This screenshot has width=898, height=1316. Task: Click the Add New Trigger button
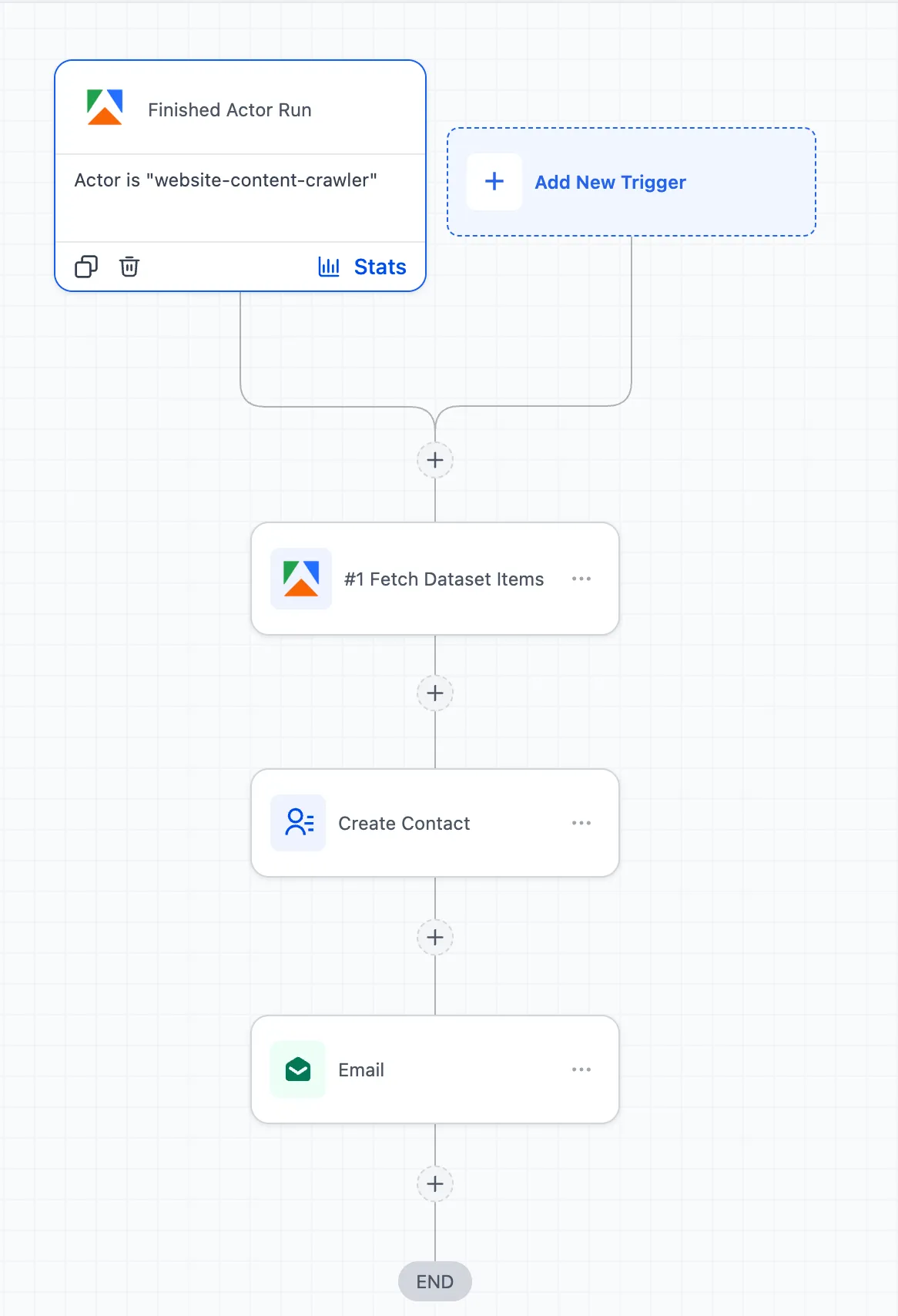pyautogui.click(x=610, y=183)
